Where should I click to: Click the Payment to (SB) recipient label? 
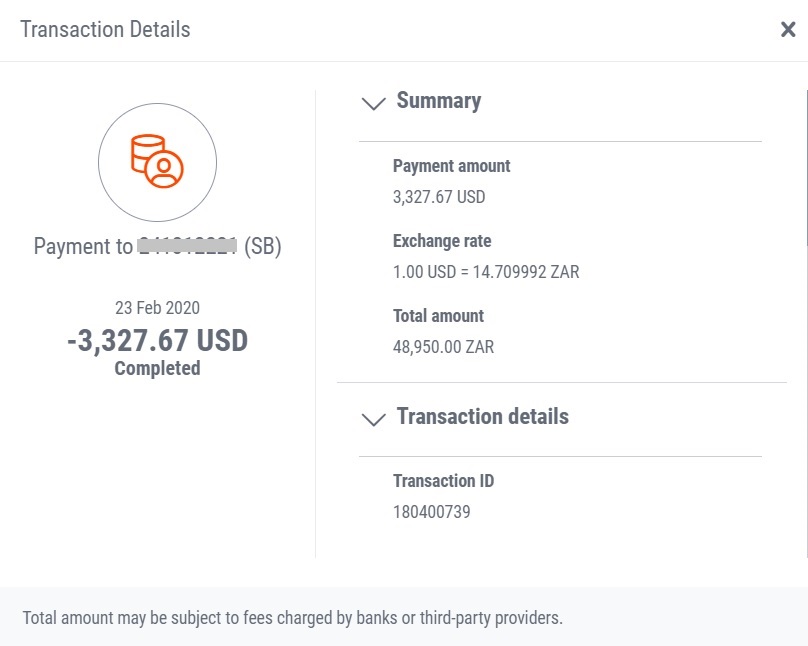point(157,246)
